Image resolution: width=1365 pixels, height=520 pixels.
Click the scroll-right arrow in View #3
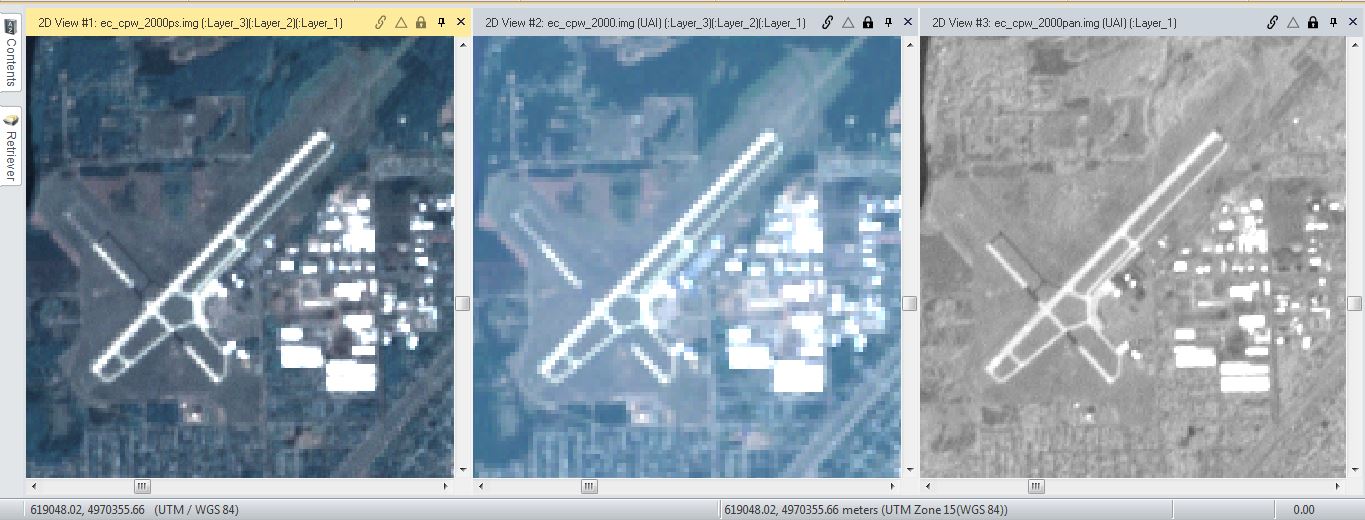(1340, 486)
